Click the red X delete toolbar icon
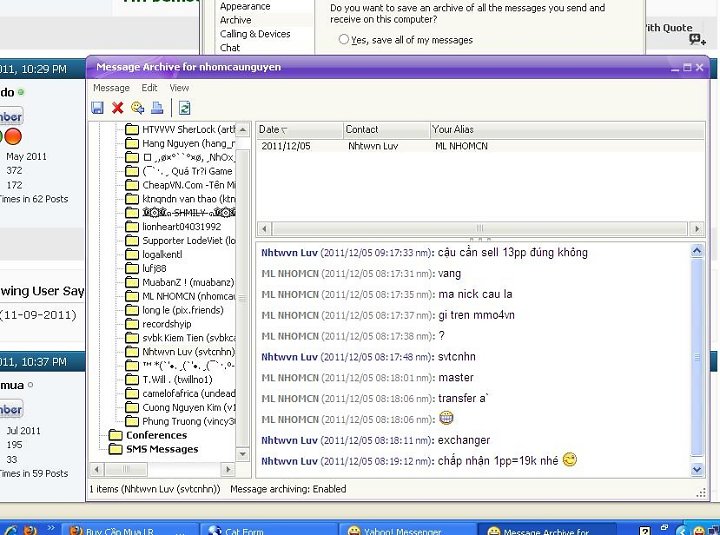Image resolution: width=720 pixels, height=535 pixels. pos(118,108)
